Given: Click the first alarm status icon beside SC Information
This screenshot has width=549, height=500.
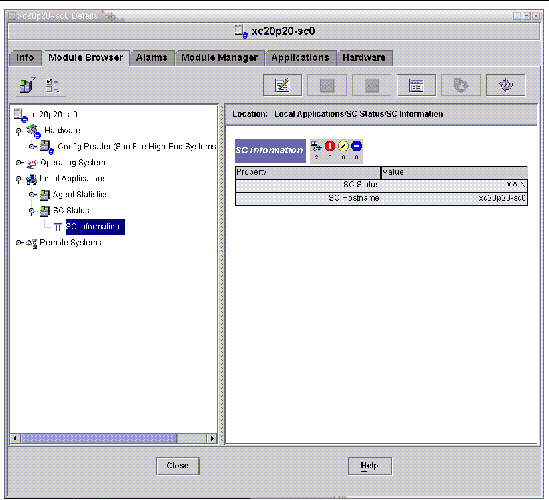Looking at the screenshot, I should coord(316,146).
